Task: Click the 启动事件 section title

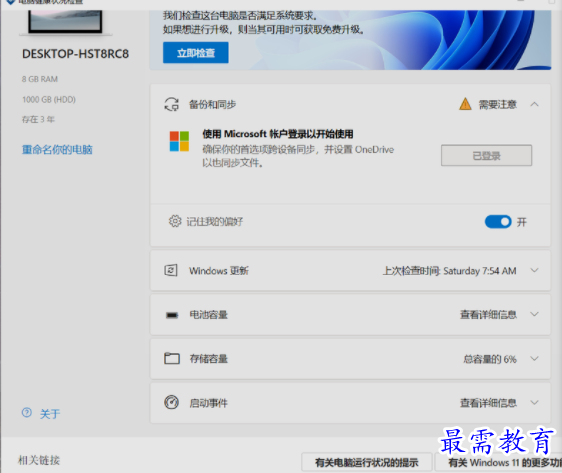Action: (x=208, y=403)
